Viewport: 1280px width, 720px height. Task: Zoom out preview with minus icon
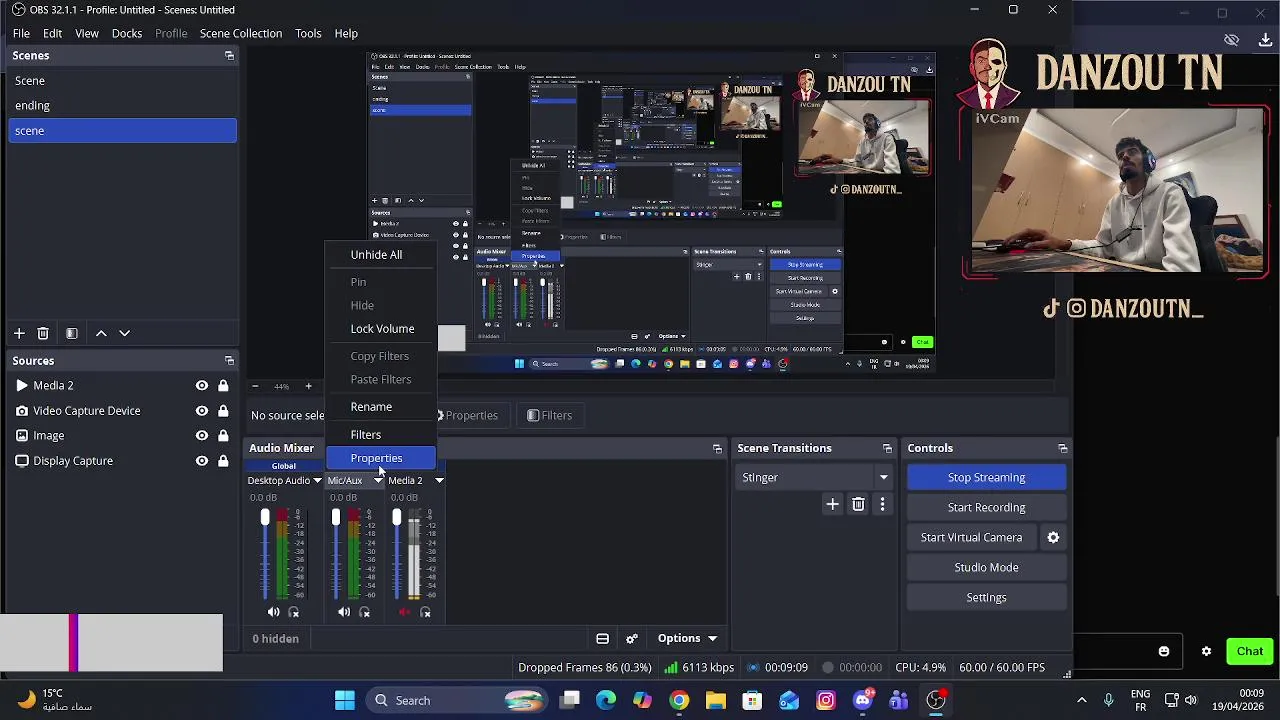(x=255, y=386)
